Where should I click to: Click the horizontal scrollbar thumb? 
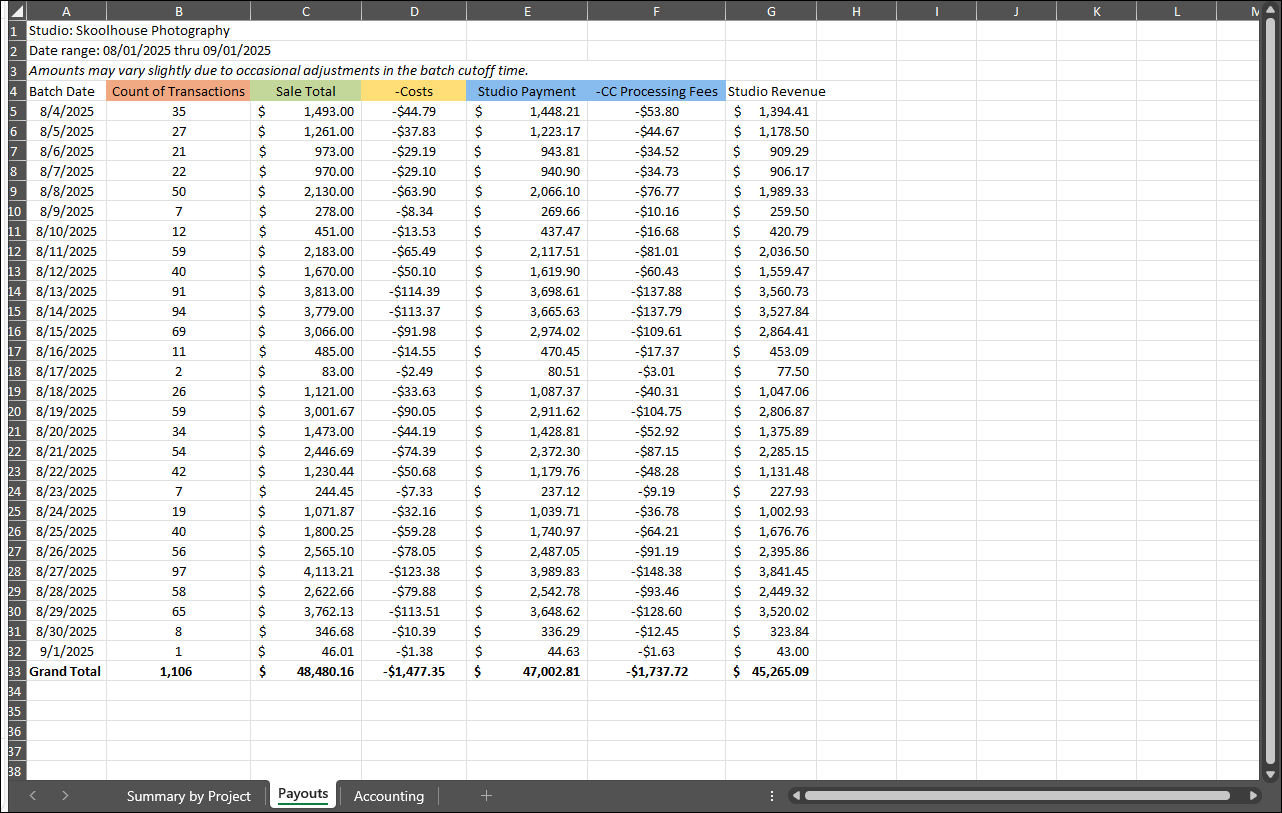click(x=1017, y=796)
